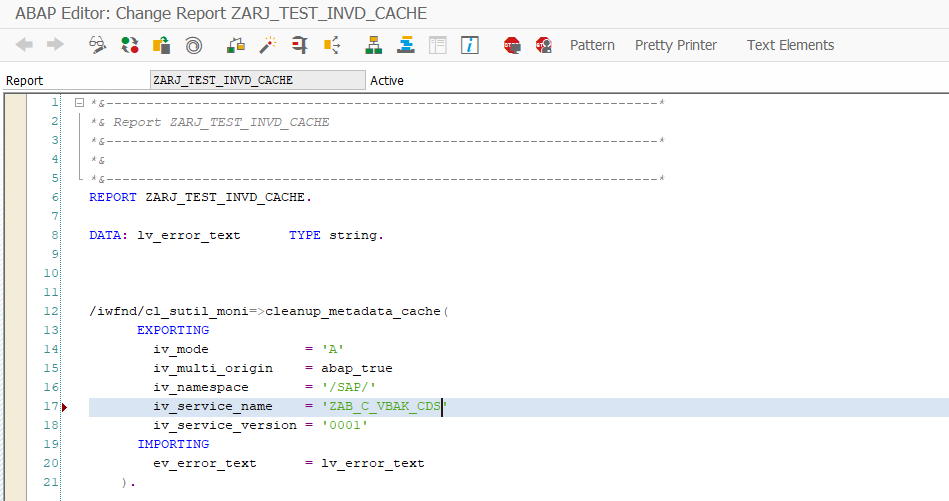Click line number 10 in the gutter
949x501 pixels.
pos(51,273)
